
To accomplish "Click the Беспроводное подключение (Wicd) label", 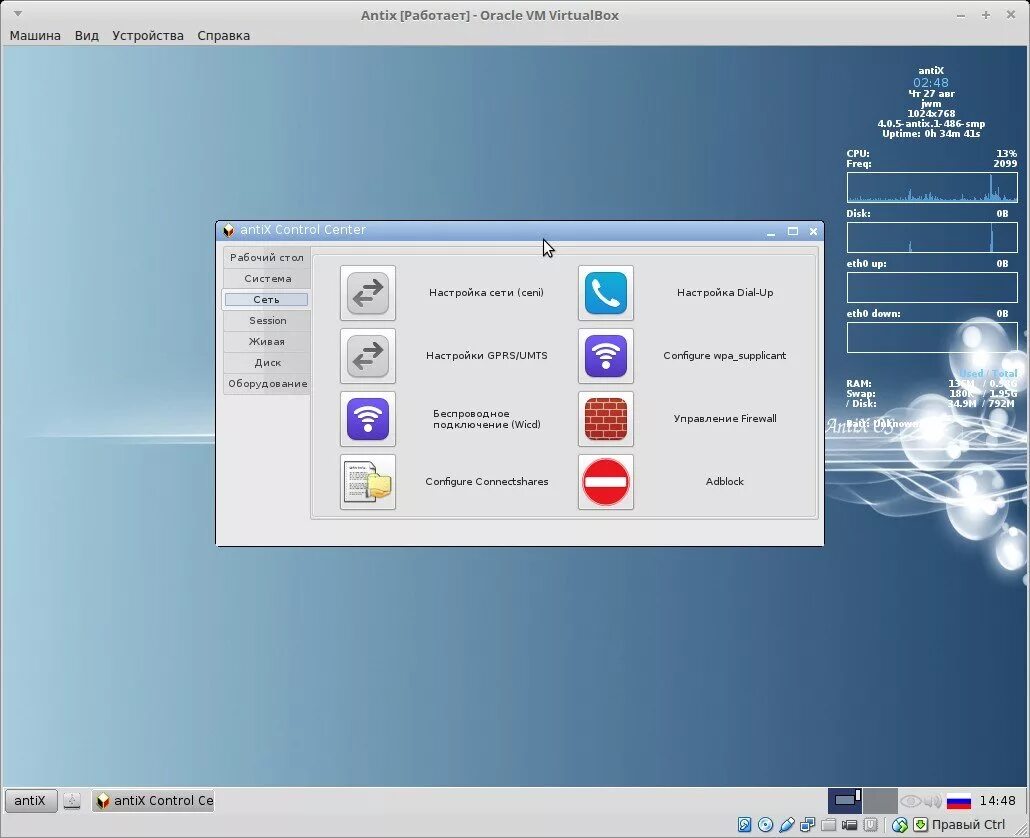I will pos(487,419).
